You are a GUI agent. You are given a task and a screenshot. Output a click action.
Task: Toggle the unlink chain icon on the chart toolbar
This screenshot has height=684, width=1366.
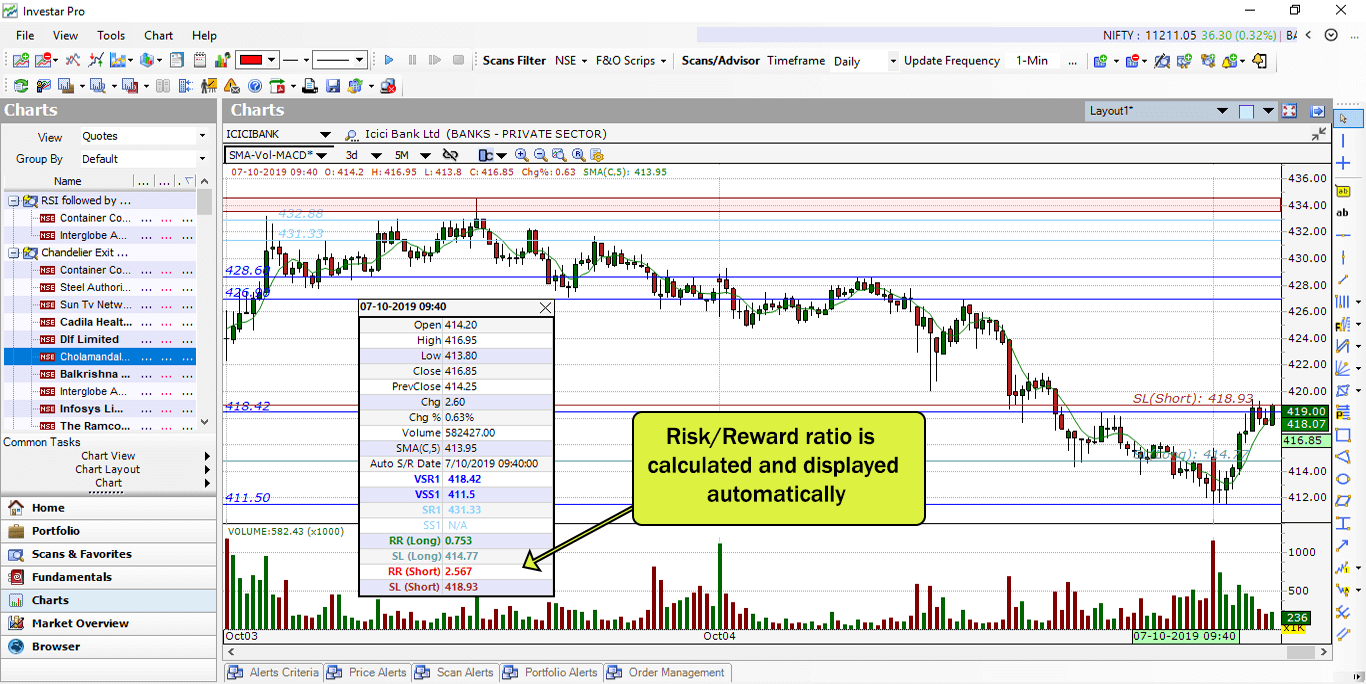tap(450, 157)
